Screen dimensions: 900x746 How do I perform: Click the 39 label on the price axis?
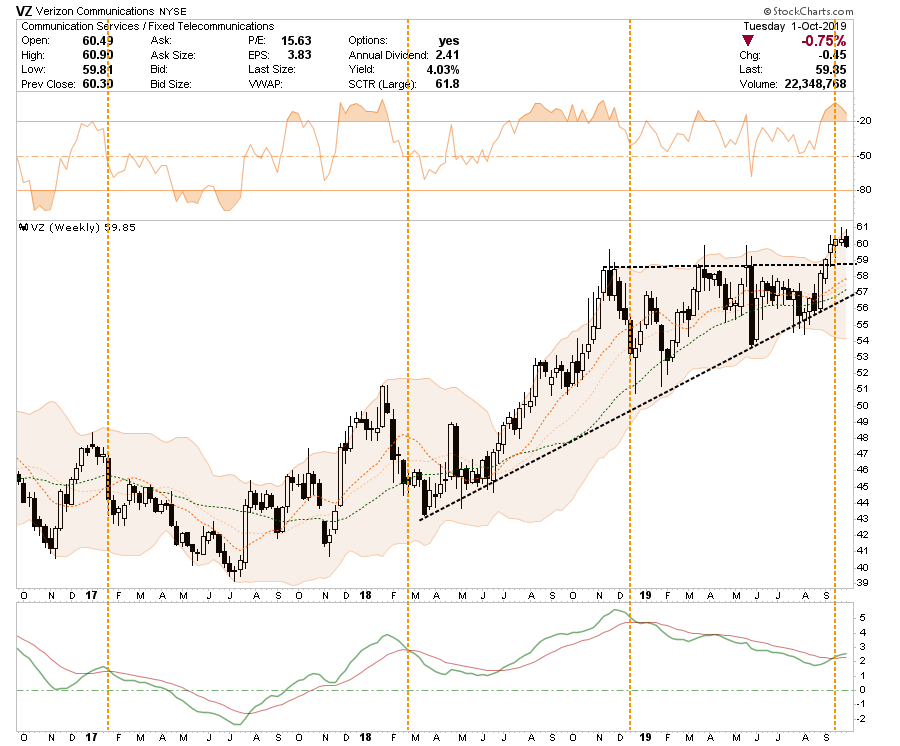pyautogui.click(x=862, y=583)
